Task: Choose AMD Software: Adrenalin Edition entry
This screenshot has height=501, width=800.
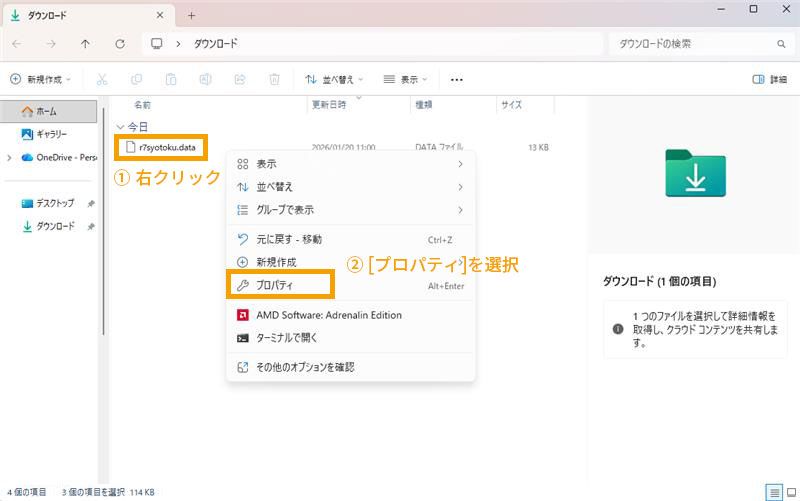Action: [351, 315]
